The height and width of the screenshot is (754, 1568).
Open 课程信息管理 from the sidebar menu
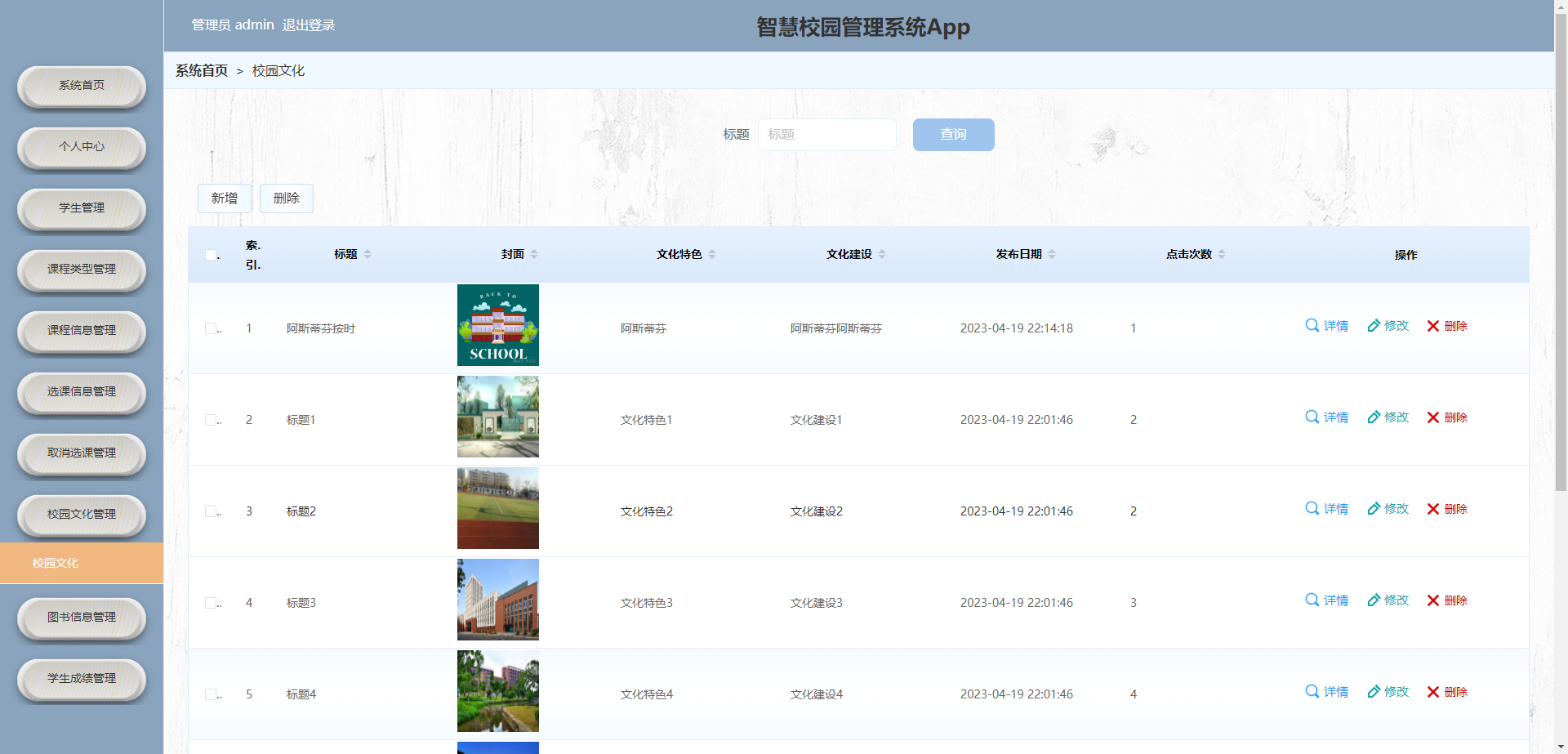(81, 331)
